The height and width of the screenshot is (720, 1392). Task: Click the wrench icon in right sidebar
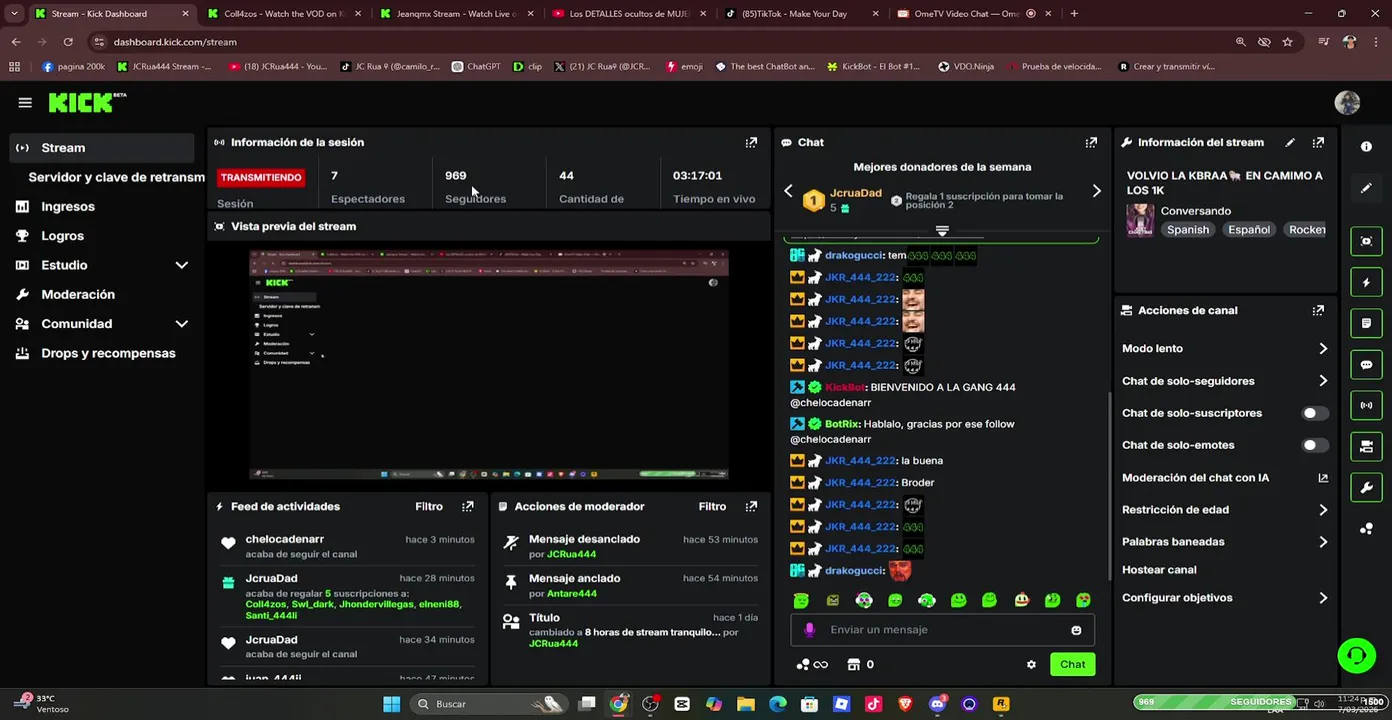pos(1366,488)
